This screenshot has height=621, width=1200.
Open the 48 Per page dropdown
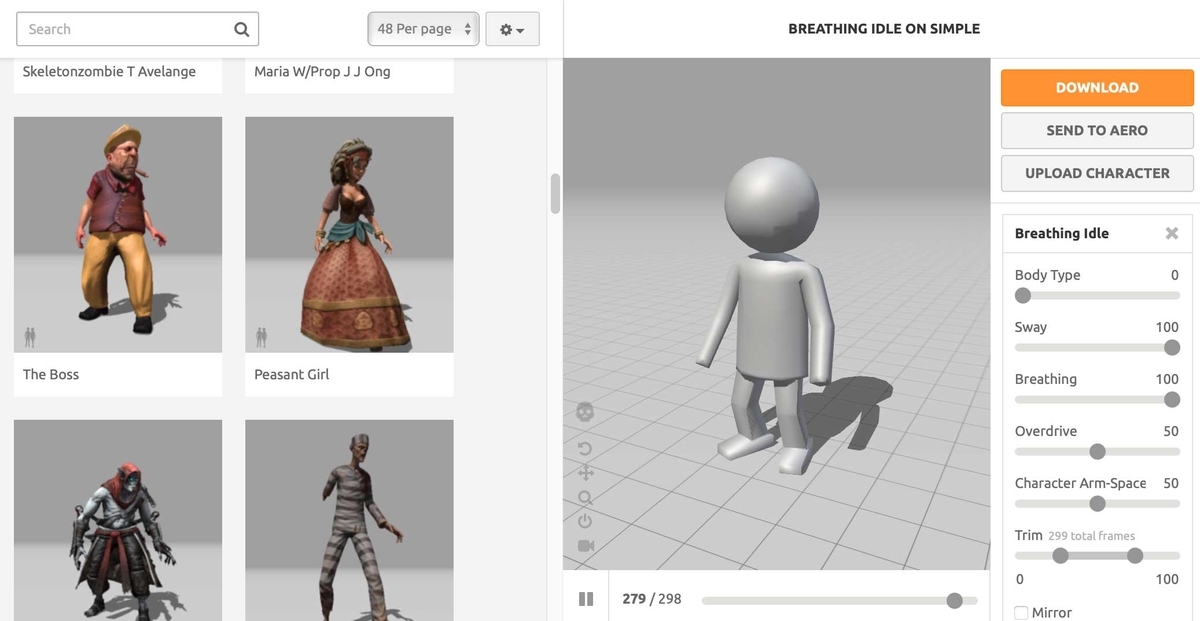424,29
